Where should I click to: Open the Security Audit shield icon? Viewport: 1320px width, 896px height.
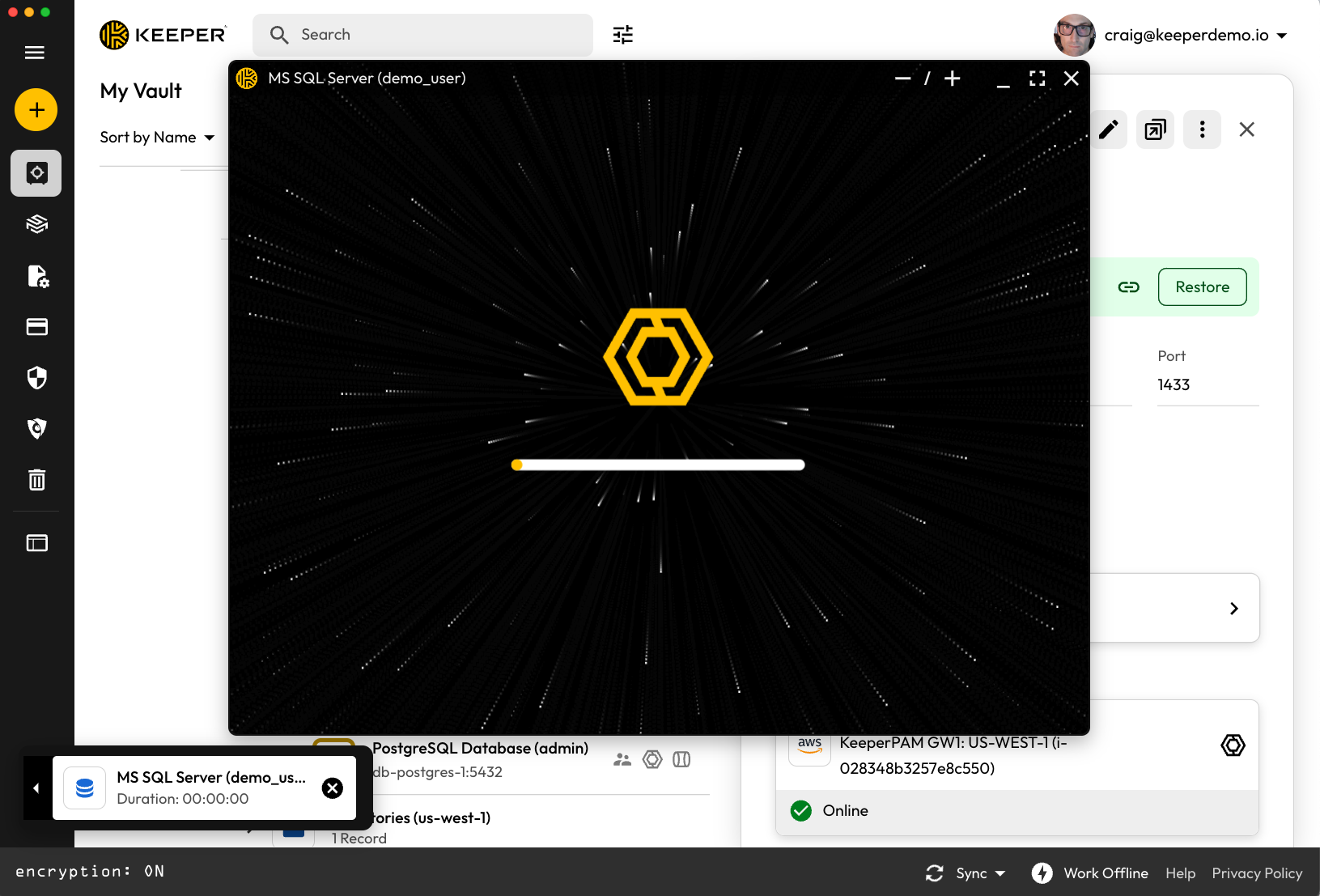click(36, 378)
